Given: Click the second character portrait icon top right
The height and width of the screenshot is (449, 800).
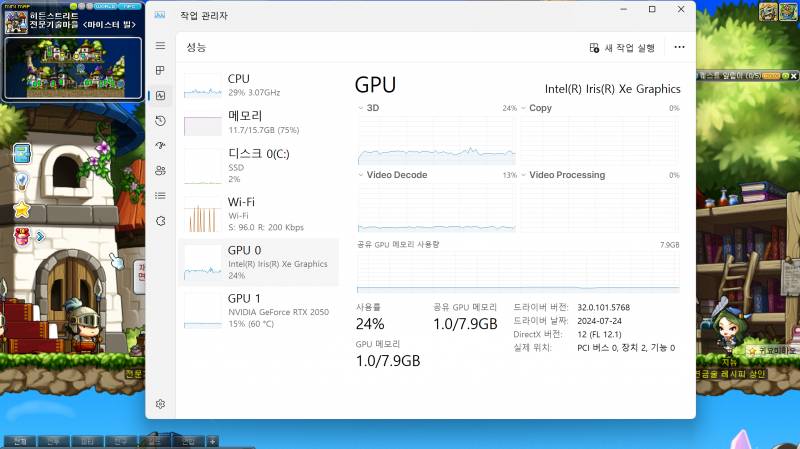Looking at the screenshot, I should point(788,12).
